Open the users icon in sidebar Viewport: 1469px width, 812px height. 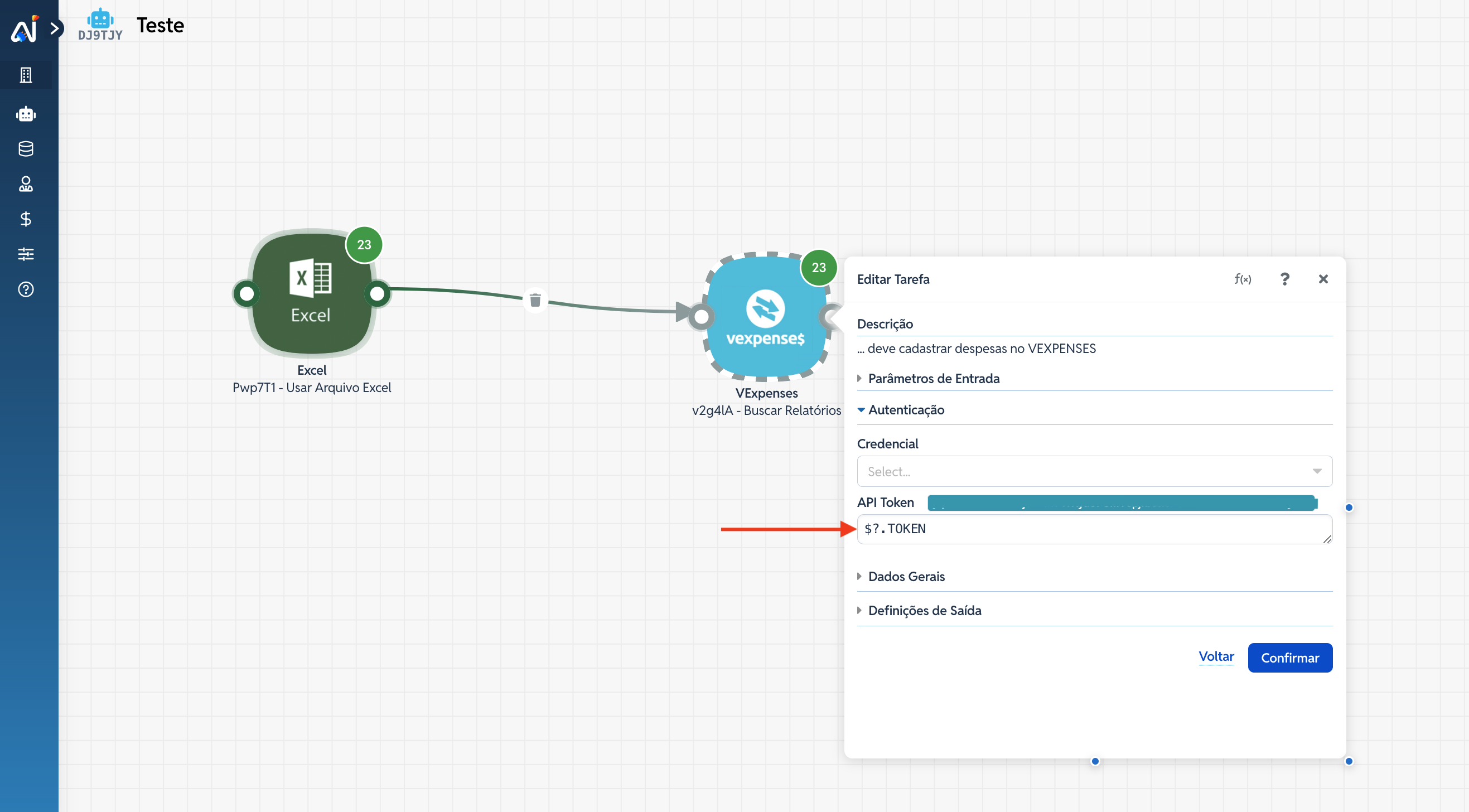(26, 184)
